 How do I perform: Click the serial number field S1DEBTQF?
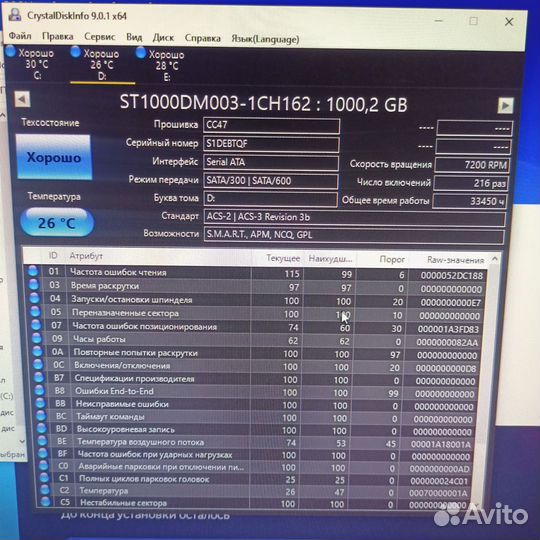coord(271,144)
